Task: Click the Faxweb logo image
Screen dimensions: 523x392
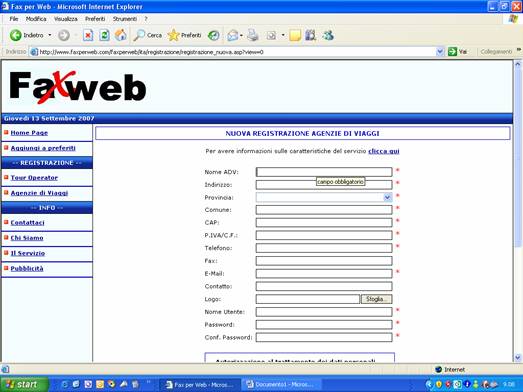Action: click(78, 87)
